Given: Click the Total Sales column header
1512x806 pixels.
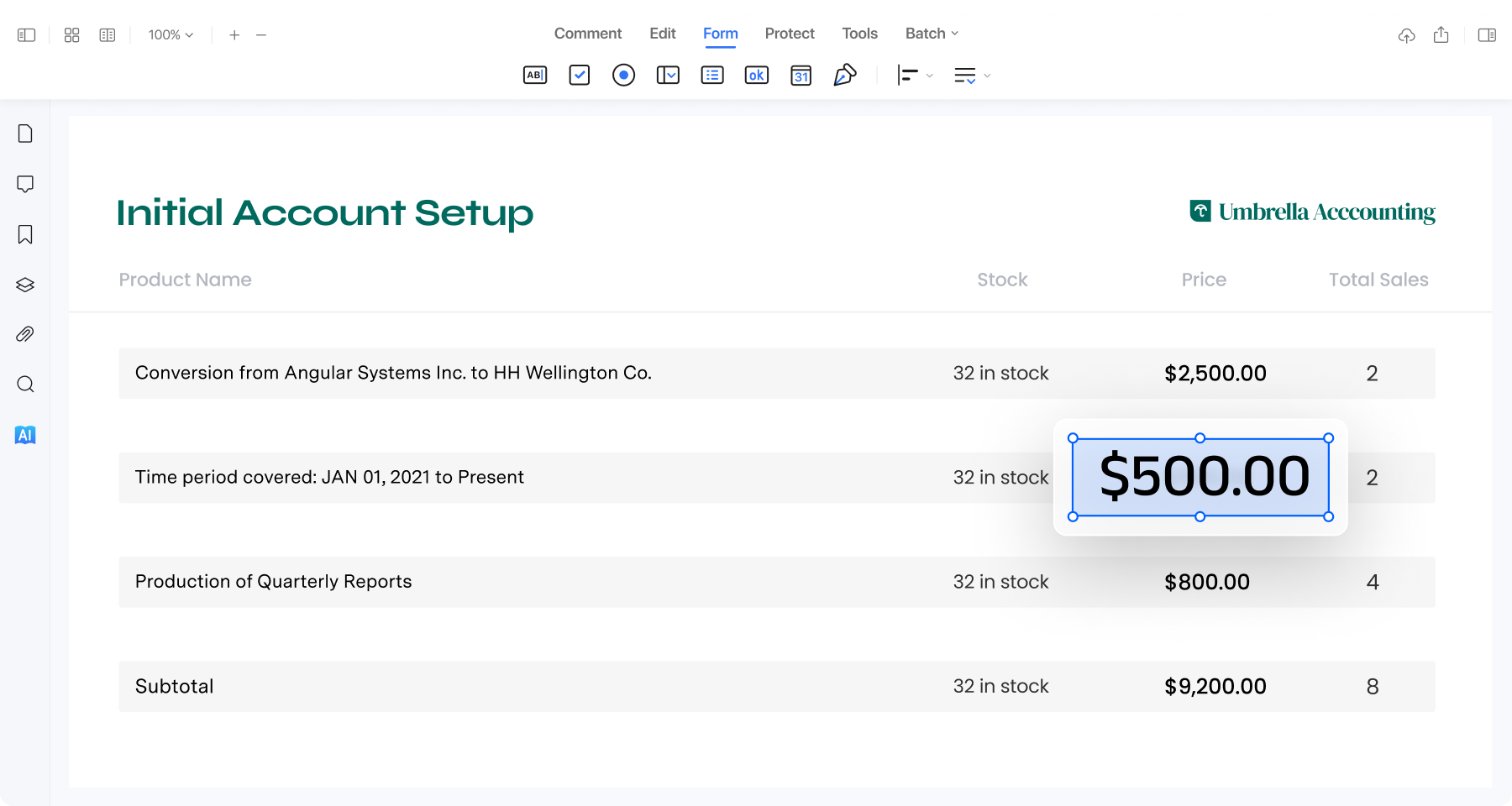Looking at the screenshot, I should [1378, 280].
